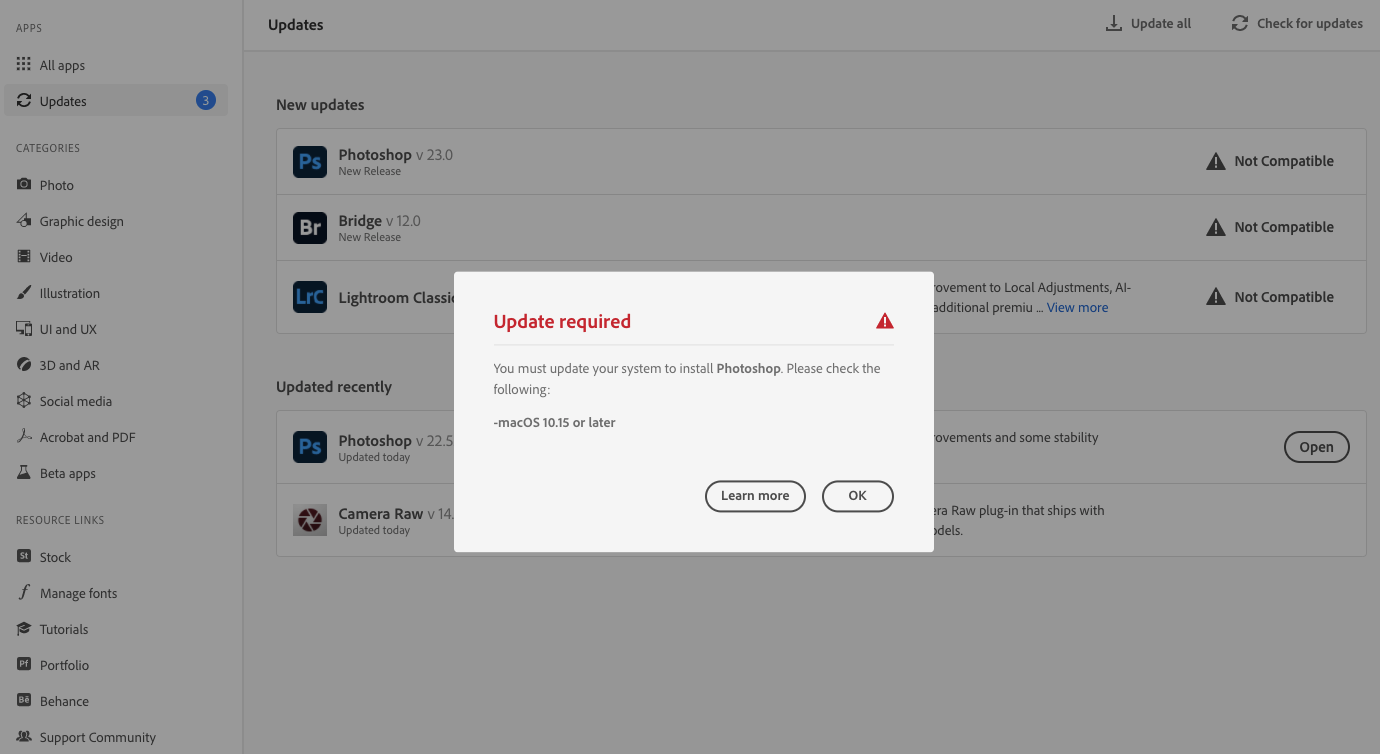The image size is (1380, 754).
Task: Select the Illustration brush category
Action: (x=58, y=293)
